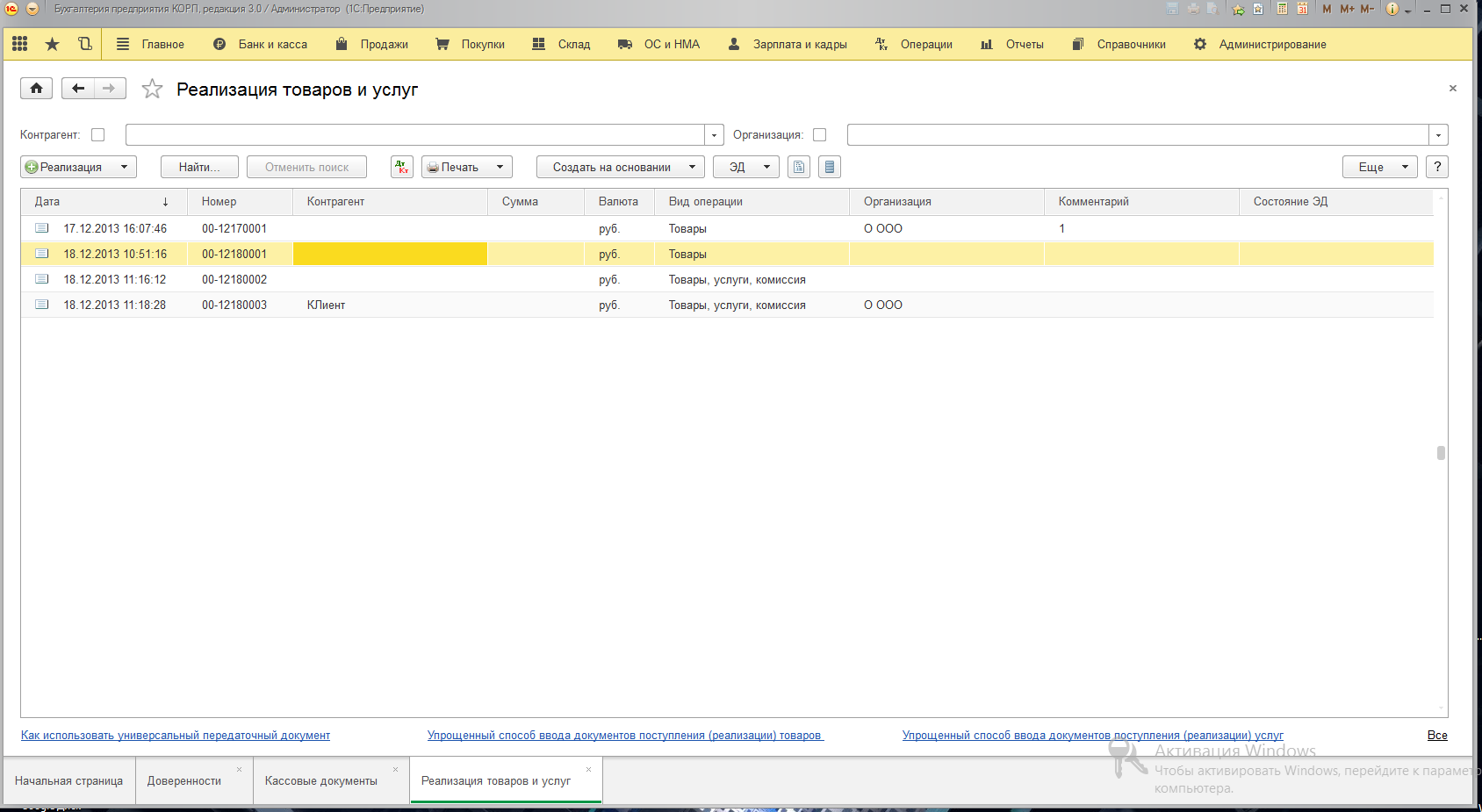Open the simplified entry link for услуг
Image resolution: width=1482 pixels, height=812 pixels.
pyautogui.click(x=1093, y=736)
